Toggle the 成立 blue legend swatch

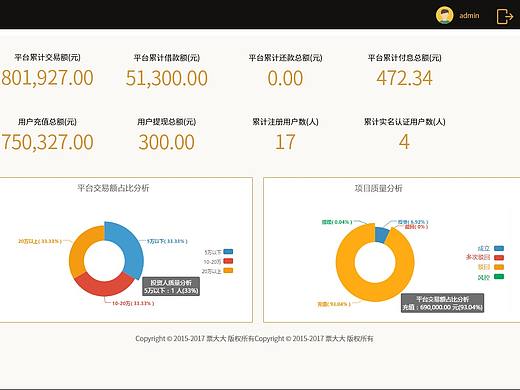[499, 248]
